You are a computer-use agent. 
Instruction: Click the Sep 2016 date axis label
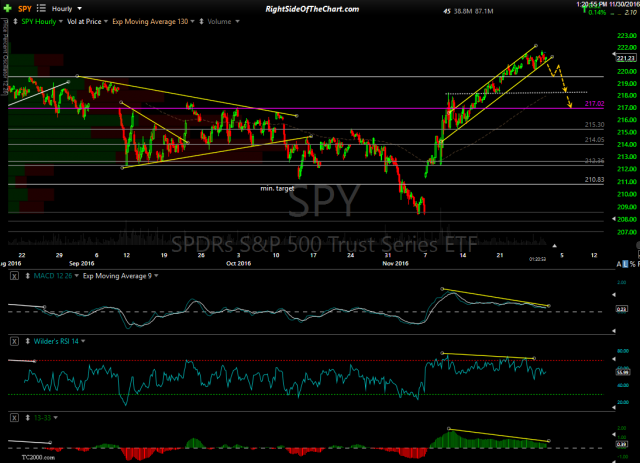coord(82,263)
